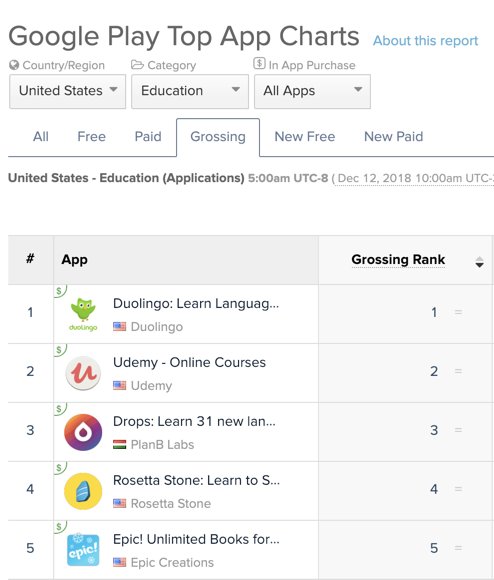Click the dollar badge on Drops row

point(60,409)
